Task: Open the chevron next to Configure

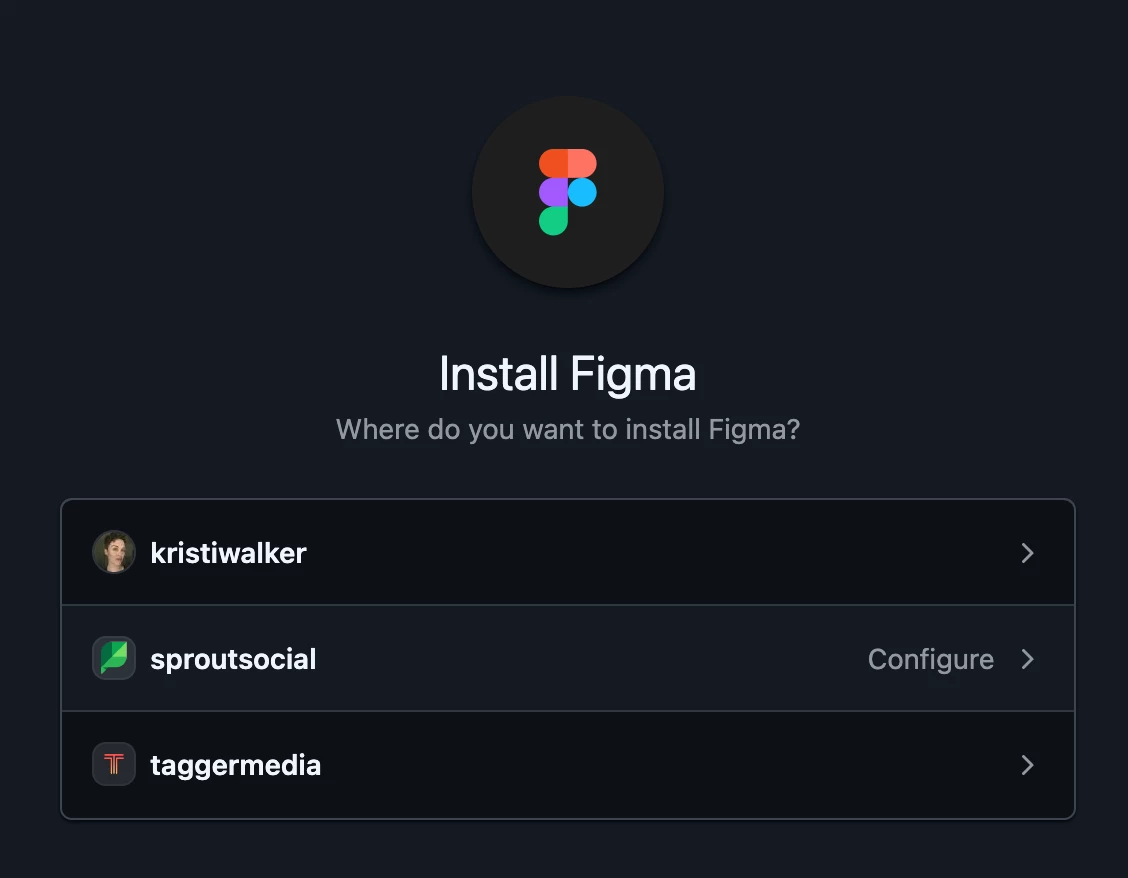Action: point(1027,659)
